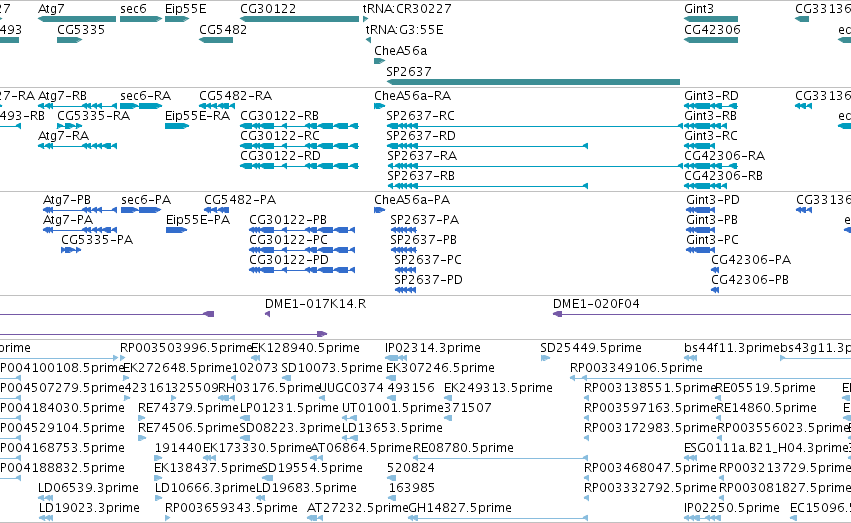Select the CG5335-RA transcript label
This screenshot has width=851, height=523.
93,116
